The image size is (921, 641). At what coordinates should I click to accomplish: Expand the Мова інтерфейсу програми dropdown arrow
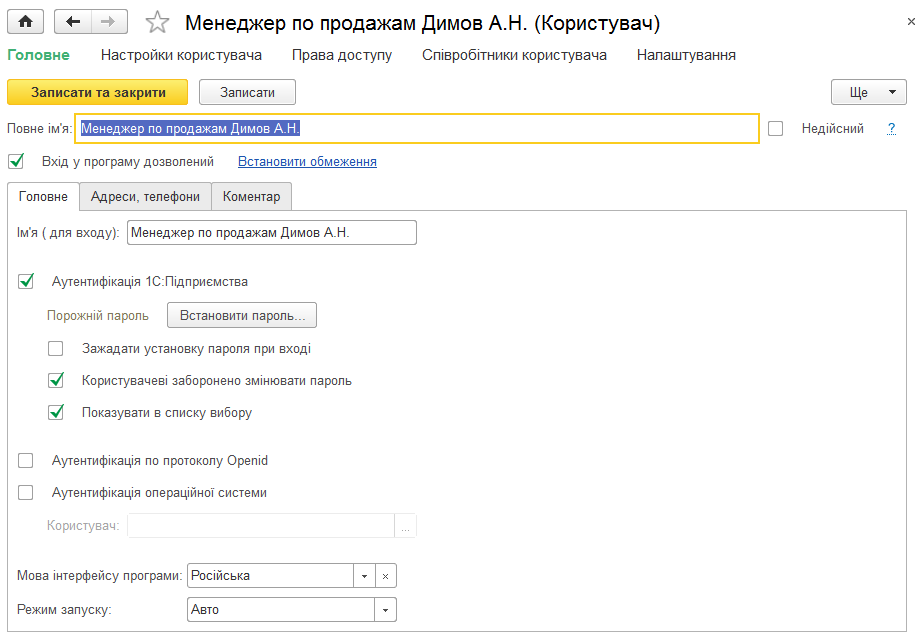point(364,576)
